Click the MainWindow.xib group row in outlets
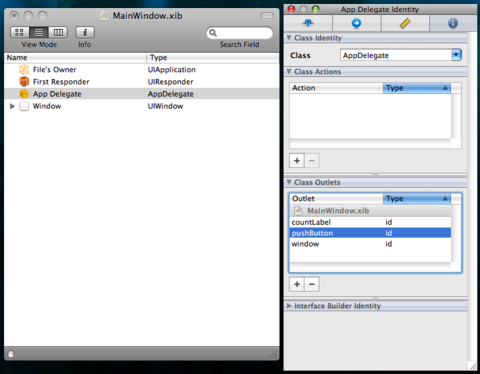Viewport: 480px width, 374px height. [370, 211]
